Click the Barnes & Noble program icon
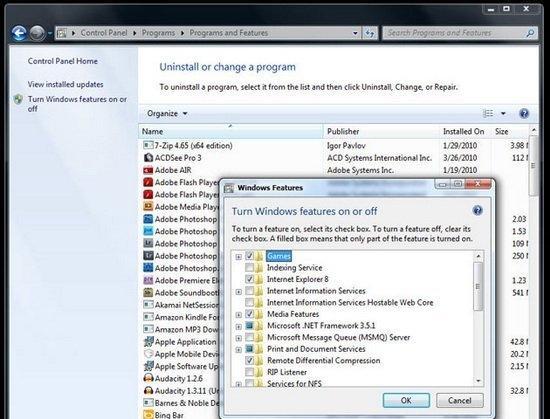The height and width of the screenshot is (419, 550). tap(148, 403)
